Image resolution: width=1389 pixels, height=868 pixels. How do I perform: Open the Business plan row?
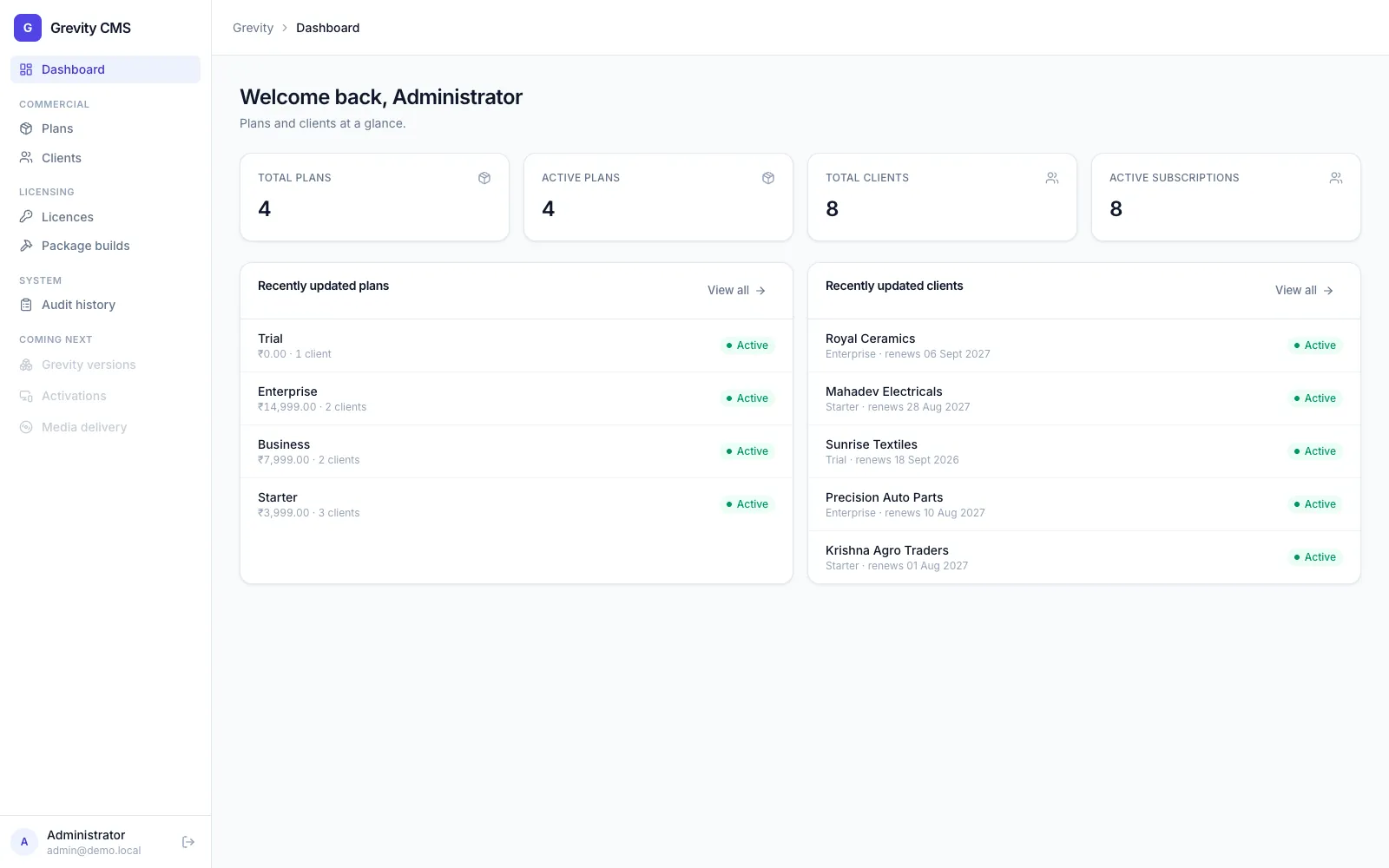click(517, 451)
